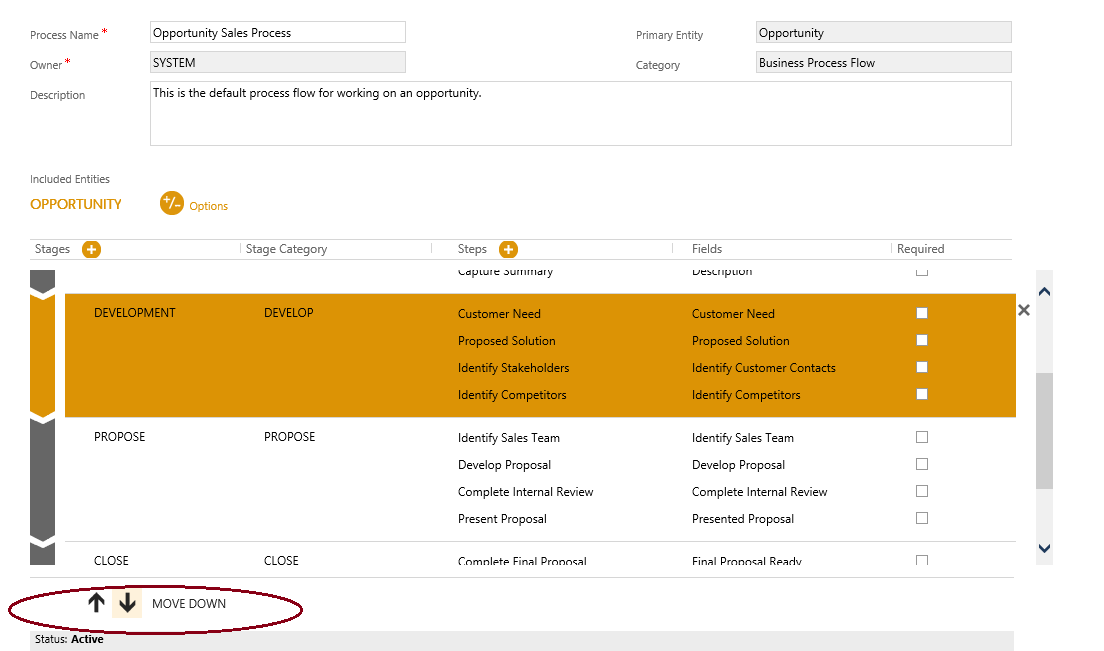Click the Owner field showing SYSTEM
This screenshot has height=651, width=1104.
point(277,62)
